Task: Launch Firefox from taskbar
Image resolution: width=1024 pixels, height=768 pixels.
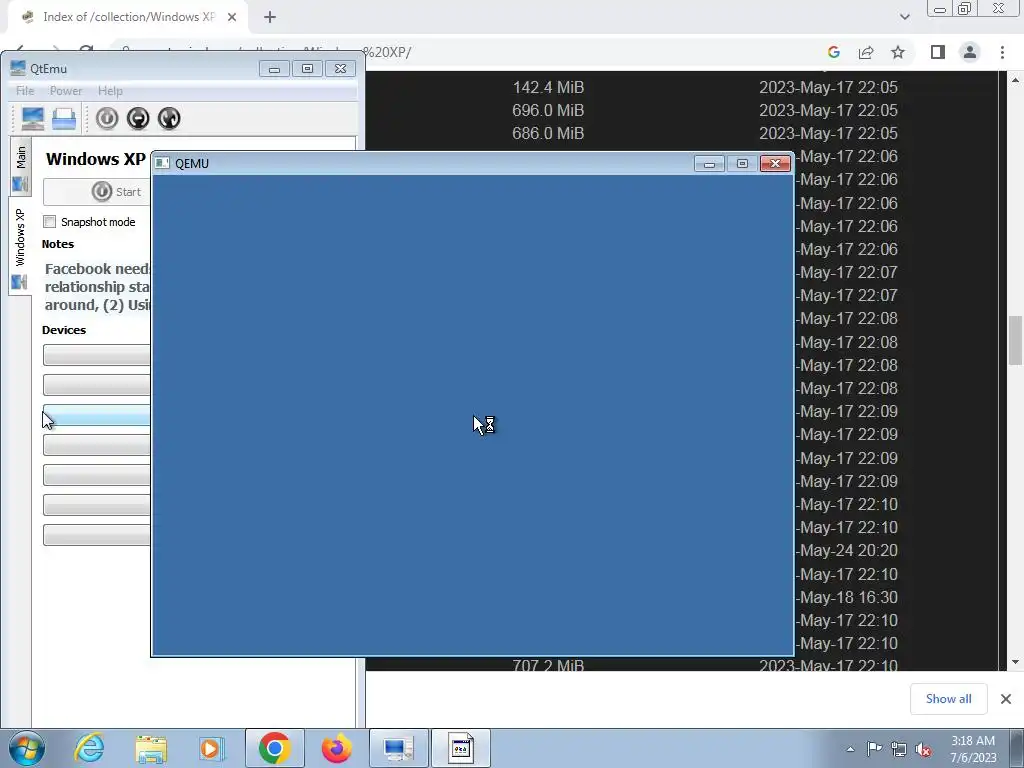Action: point(336,748)
